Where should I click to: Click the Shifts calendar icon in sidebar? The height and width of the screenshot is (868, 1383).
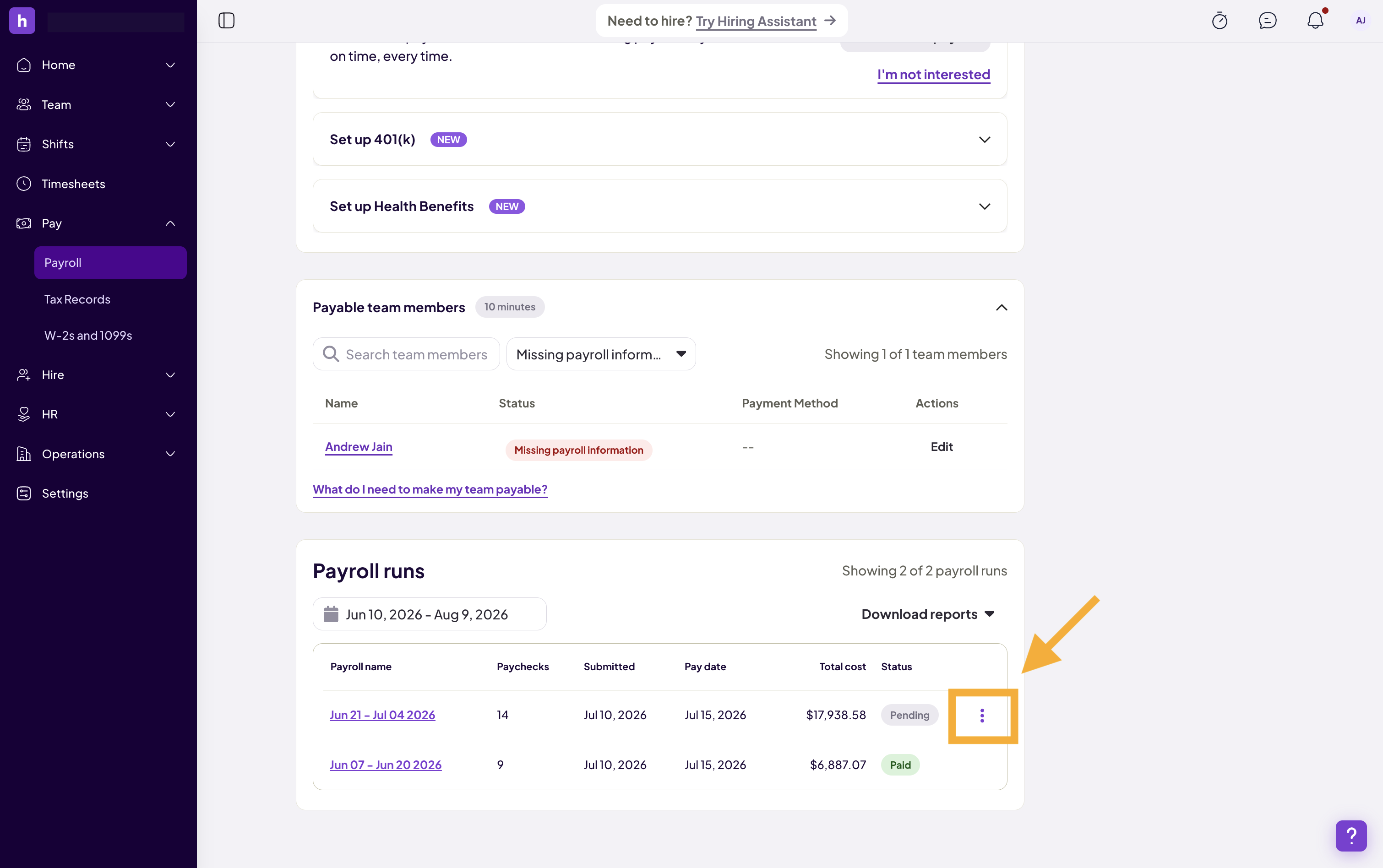[x=23, y=144]
